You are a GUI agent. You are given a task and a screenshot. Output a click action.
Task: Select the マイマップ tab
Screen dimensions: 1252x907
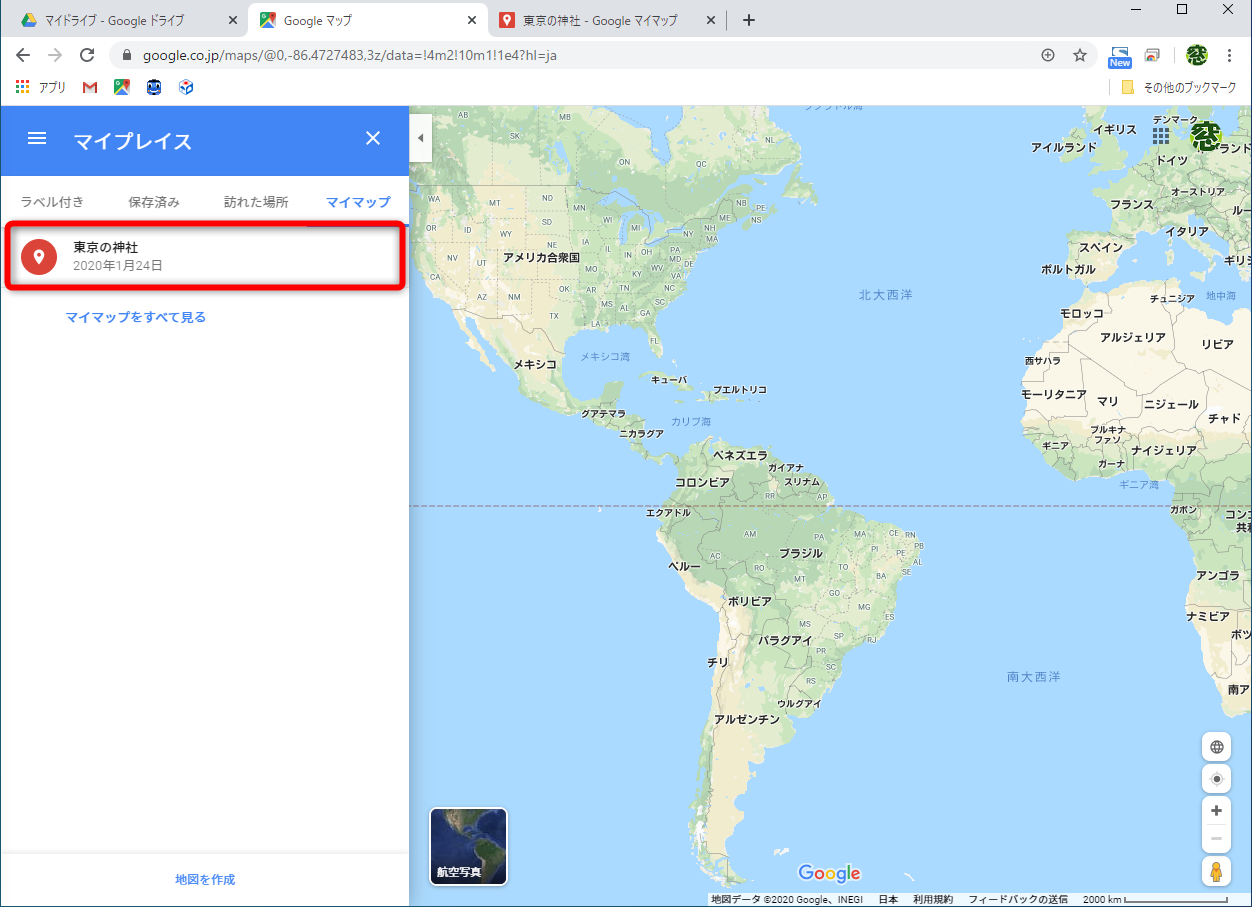tap(358, 202)
